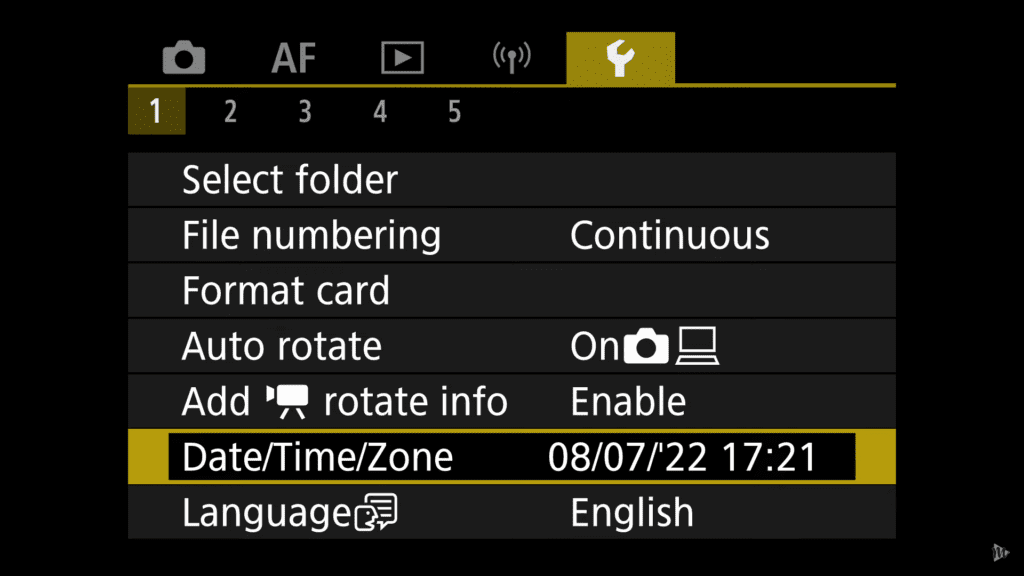The width and height of the screenshot is (1024, 576).
Task: Click the movie camera icon in rotate info
Action: coord(287,401)
